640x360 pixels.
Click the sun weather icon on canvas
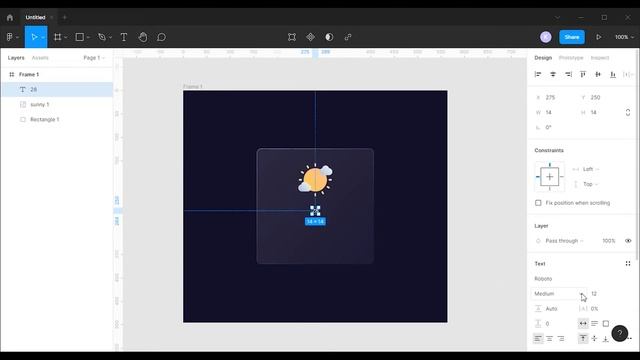click(315, 179)
